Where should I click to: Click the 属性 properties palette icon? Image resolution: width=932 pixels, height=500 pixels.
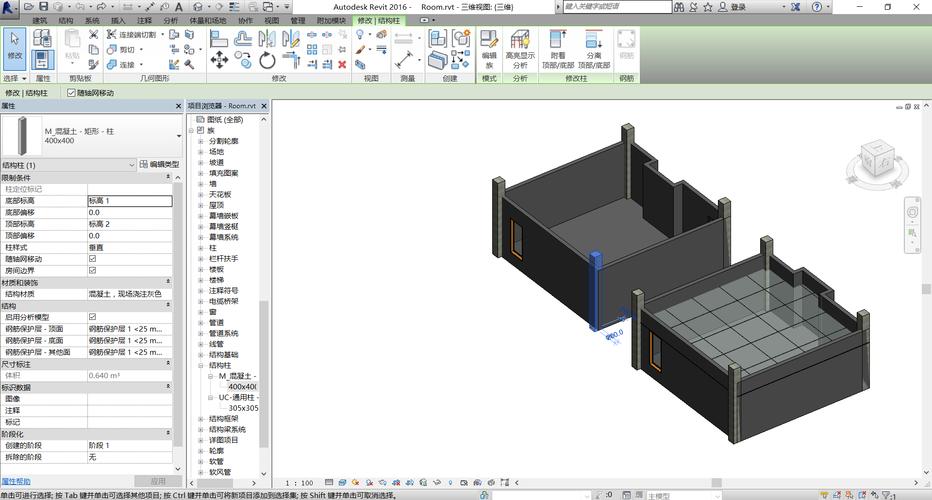point(43,60)
